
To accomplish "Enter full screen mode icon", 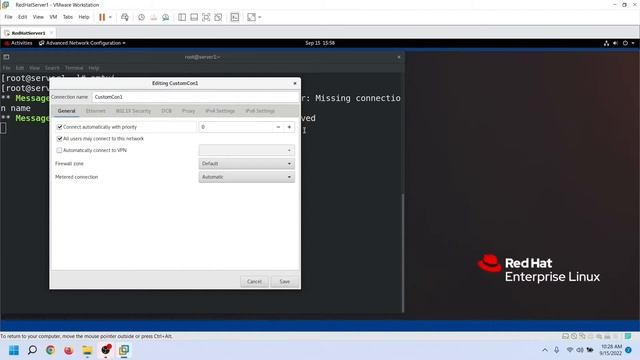I will point(206,17).
